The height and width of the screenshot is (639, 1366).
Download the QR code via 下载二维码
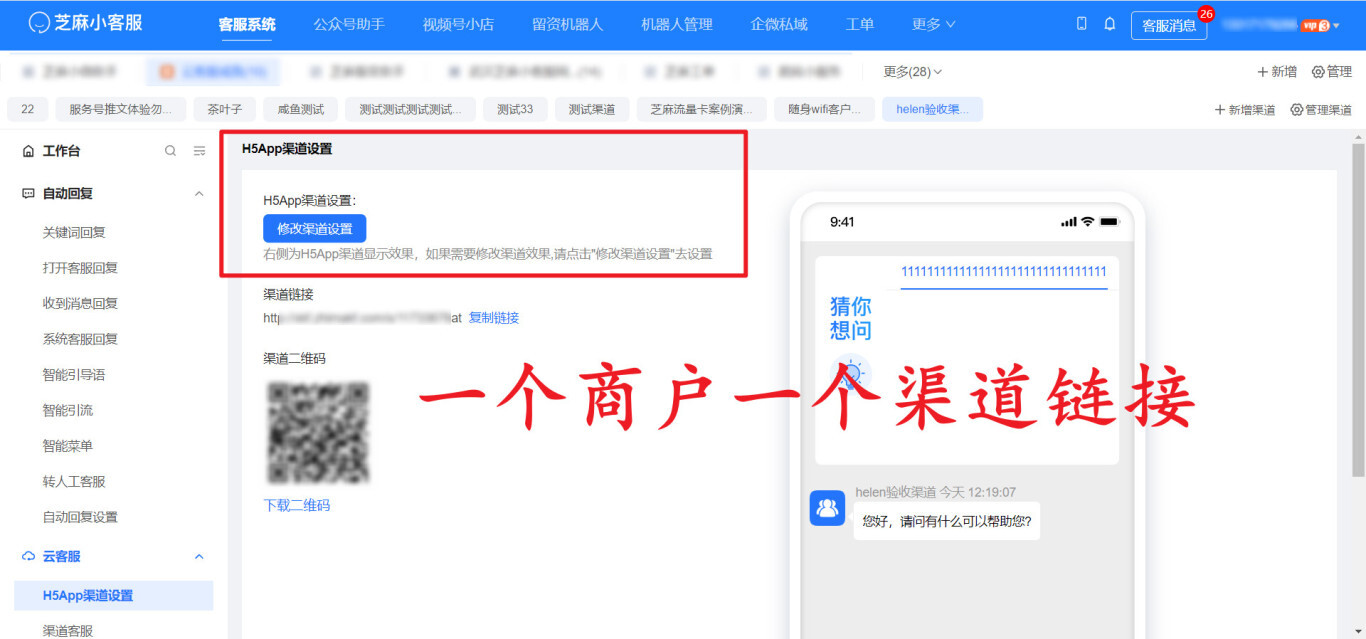pos(296,505)
